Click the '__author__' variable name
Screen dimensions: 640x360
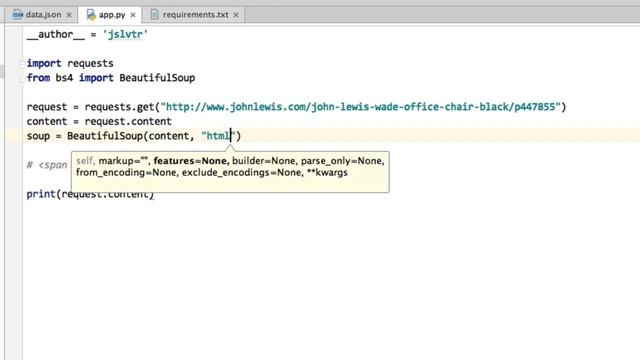pos(56,34)
